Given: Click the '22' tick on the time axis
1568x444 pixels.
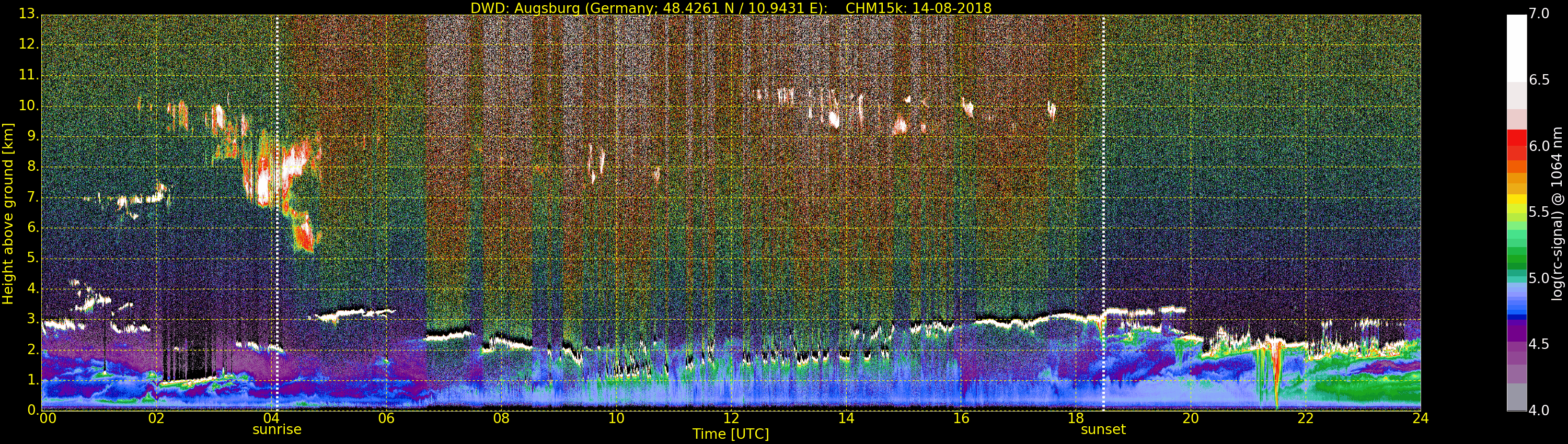Looking at the screenshot, I should click(x=1306, y=418).
